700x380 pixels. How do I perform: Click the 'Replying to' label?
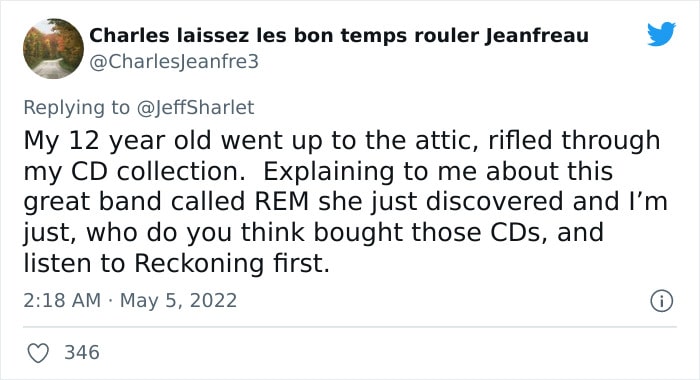pos(76,108)
